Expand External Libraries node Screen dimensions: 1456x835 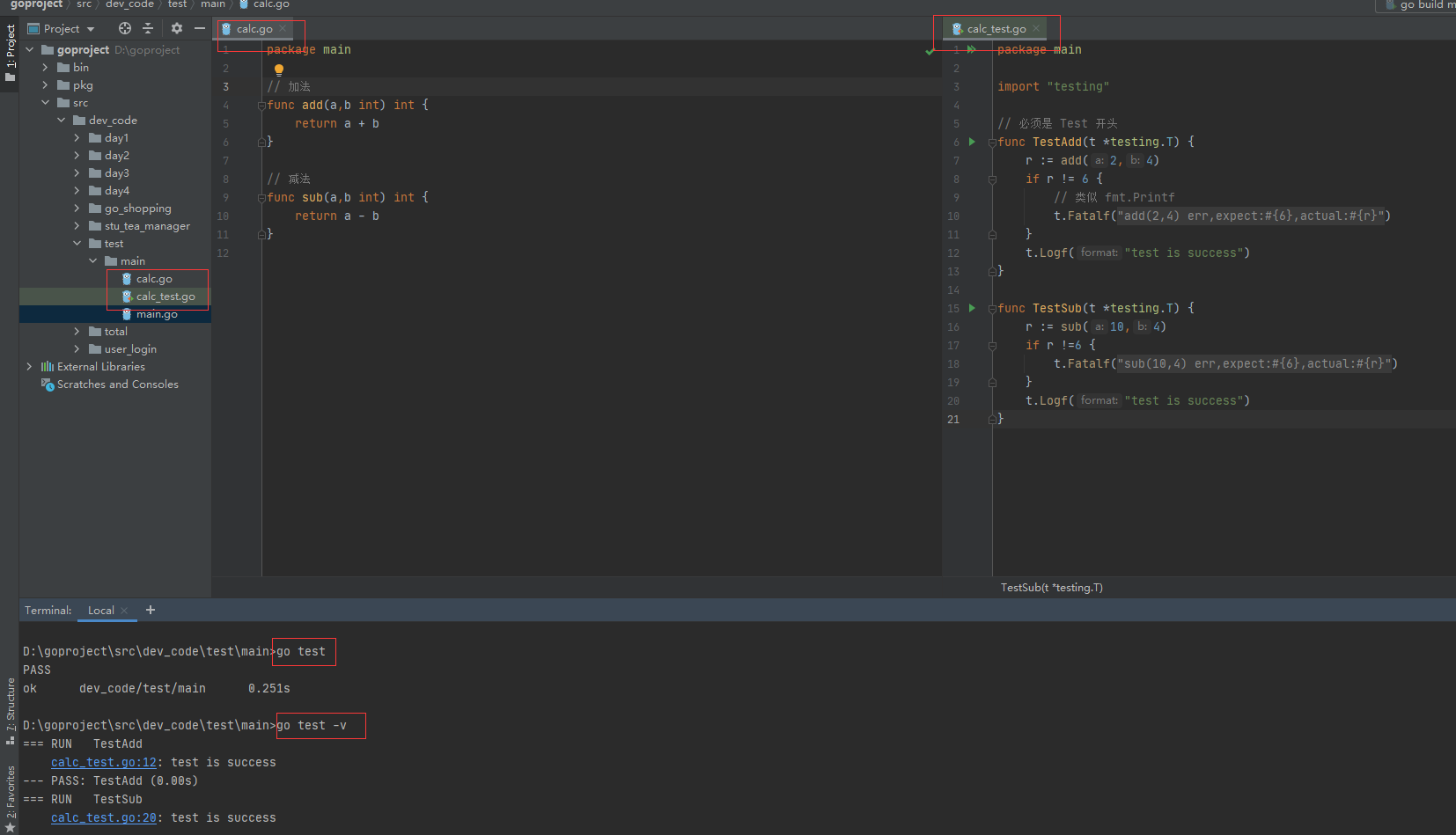click(x=30, y=367)
